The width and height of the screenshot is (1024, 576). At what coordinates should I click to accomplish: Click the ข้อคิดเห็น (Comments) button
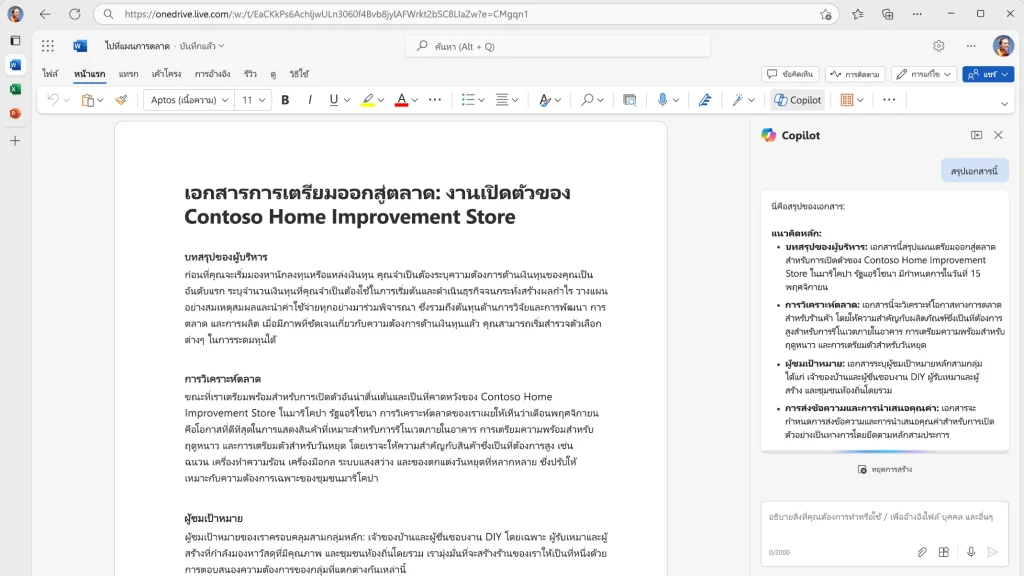[x=790, y=74]
